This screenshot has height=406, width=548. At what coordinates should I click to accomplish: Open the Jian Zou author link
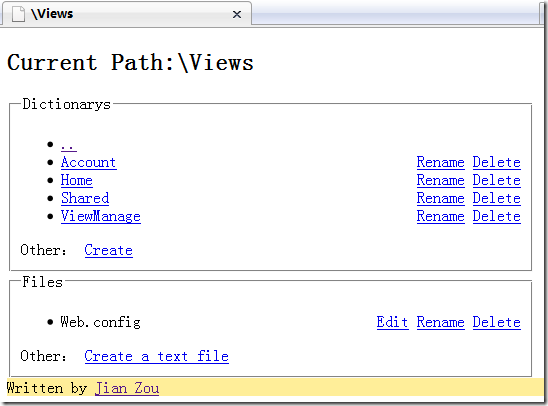point(127,388)
